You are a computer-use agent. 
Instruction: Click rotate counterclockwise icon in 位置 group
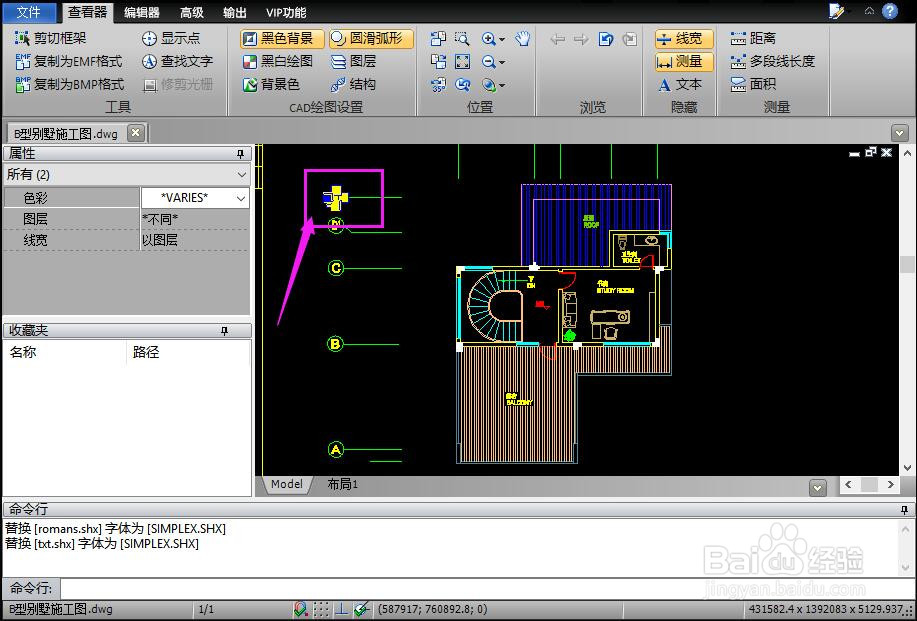point(438,39)
